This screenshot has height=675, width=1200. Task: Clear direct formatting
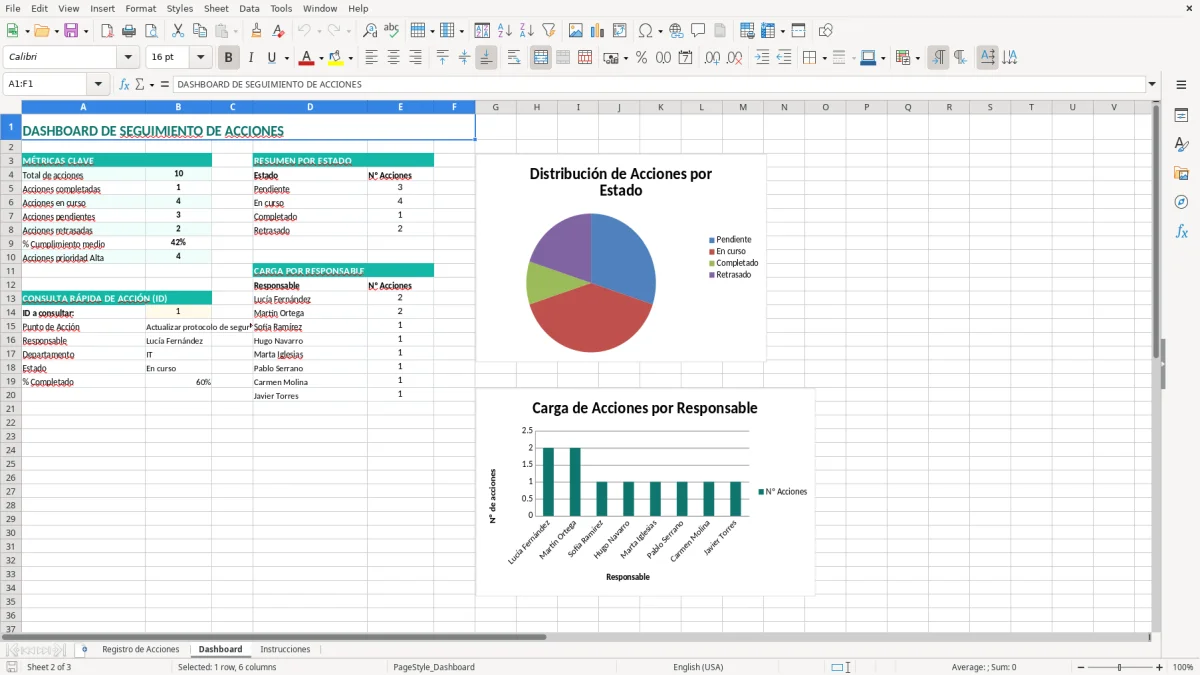[x=279, y=31]
